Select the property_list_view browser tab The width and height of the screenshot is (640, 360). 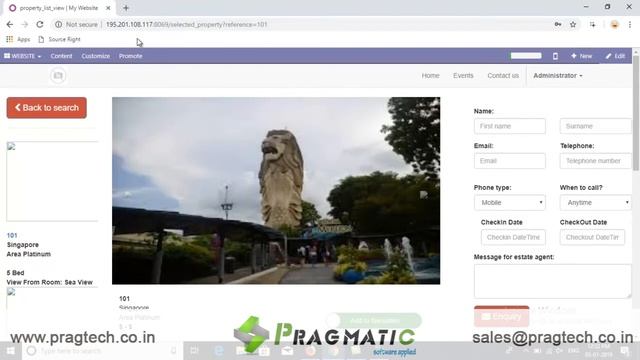tap(58, 8)
